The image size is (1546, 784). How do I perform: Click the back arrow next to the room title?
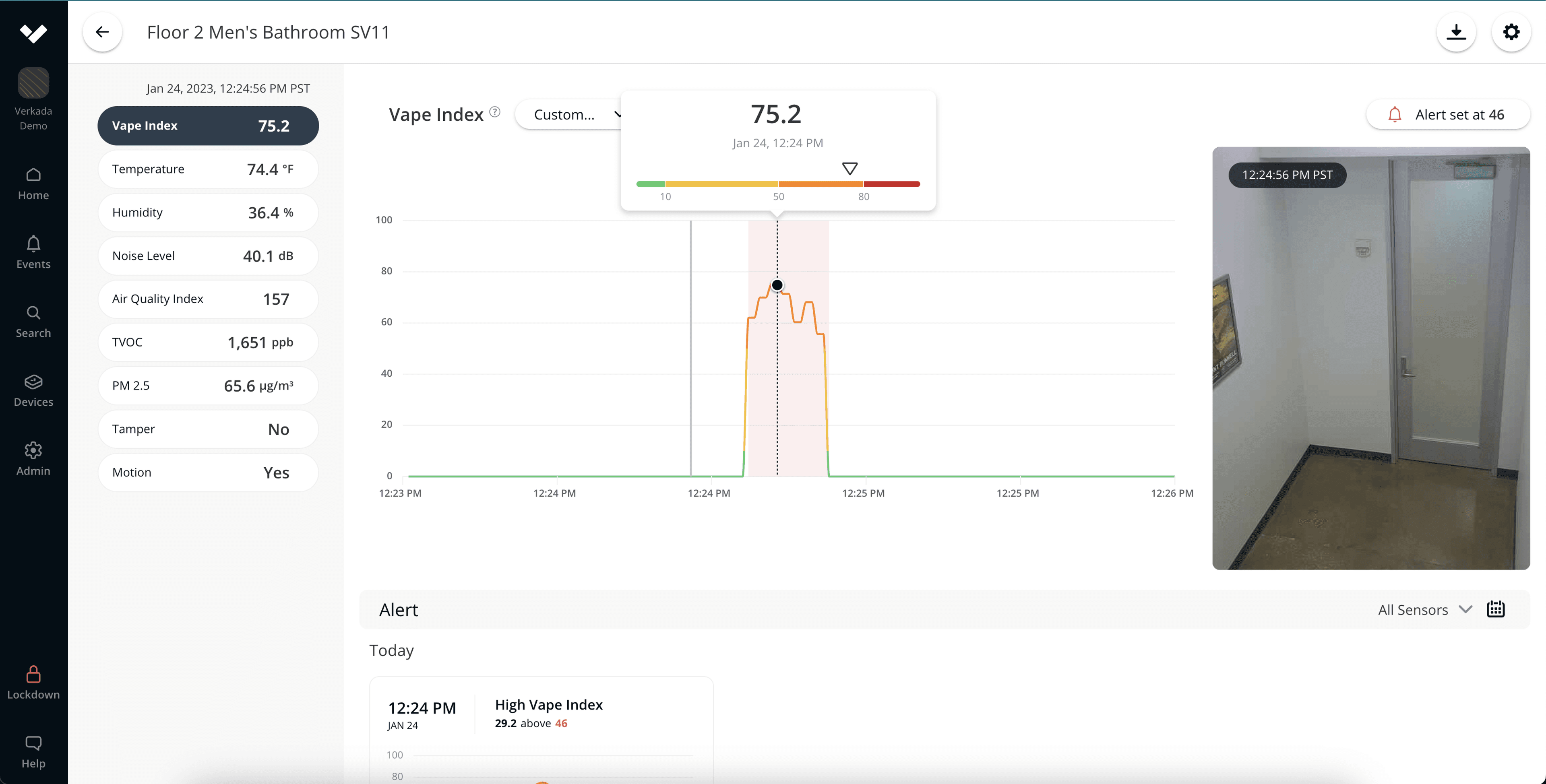pyautogui.click(x=102, y=32)
